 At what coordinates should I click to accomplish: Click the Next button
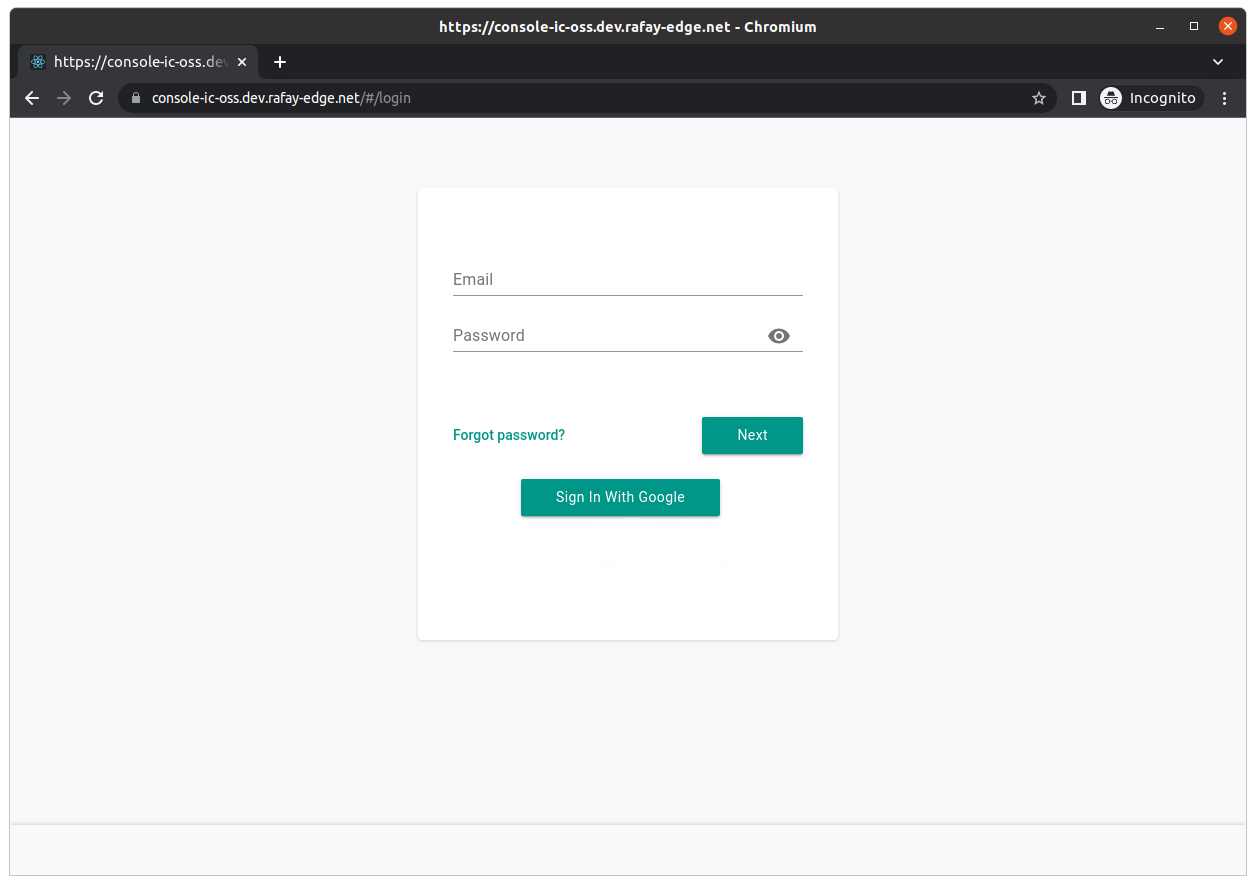752,435
